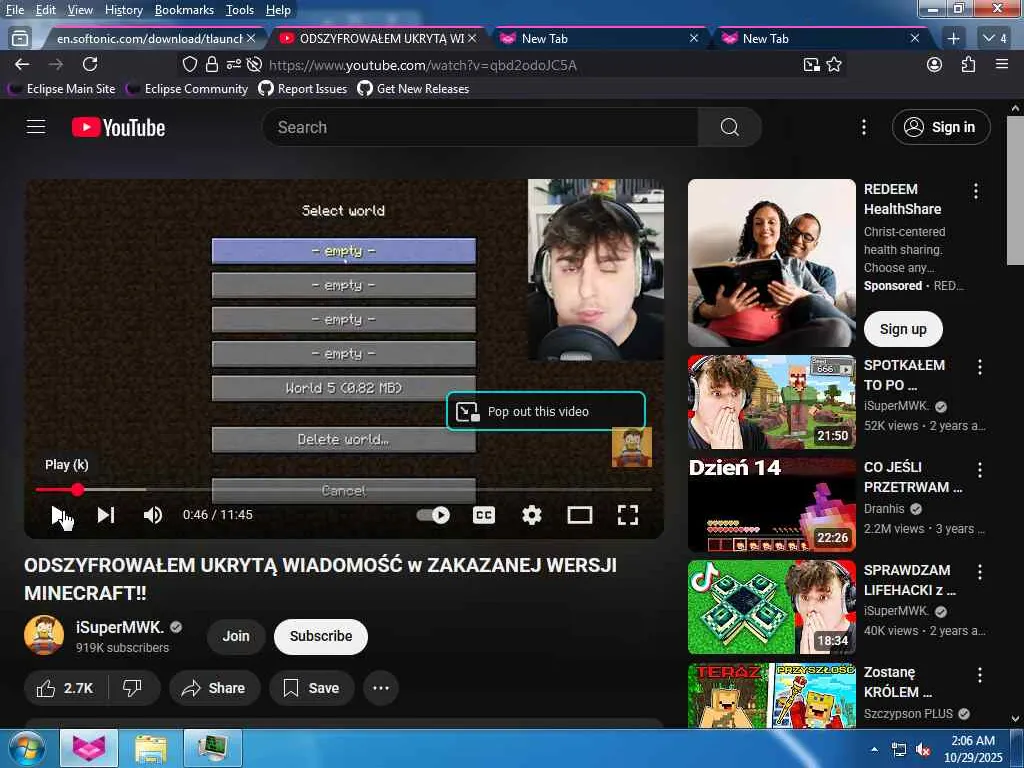
Task: Open options for CO JEŚLI PRZETRWAM video
Action: click(x=980, y=469)
